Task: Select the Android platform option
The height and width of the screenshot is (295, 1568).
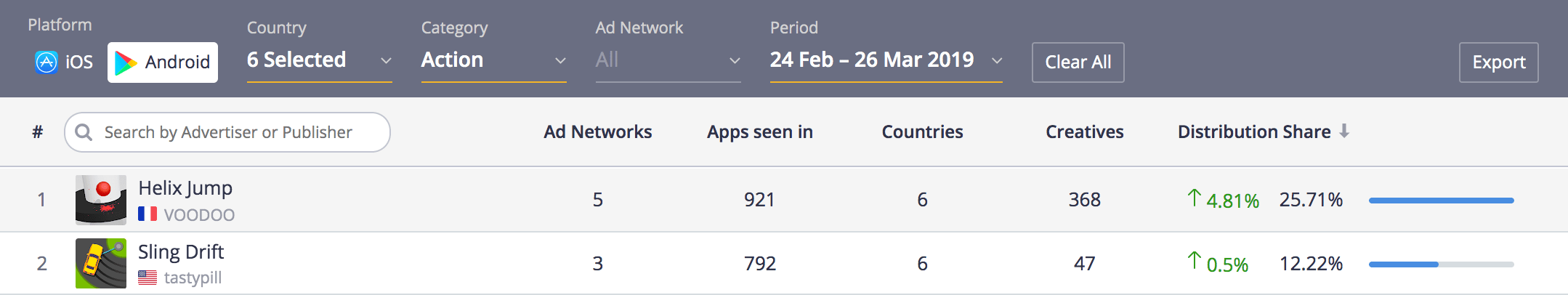Action: click(163, 62)
